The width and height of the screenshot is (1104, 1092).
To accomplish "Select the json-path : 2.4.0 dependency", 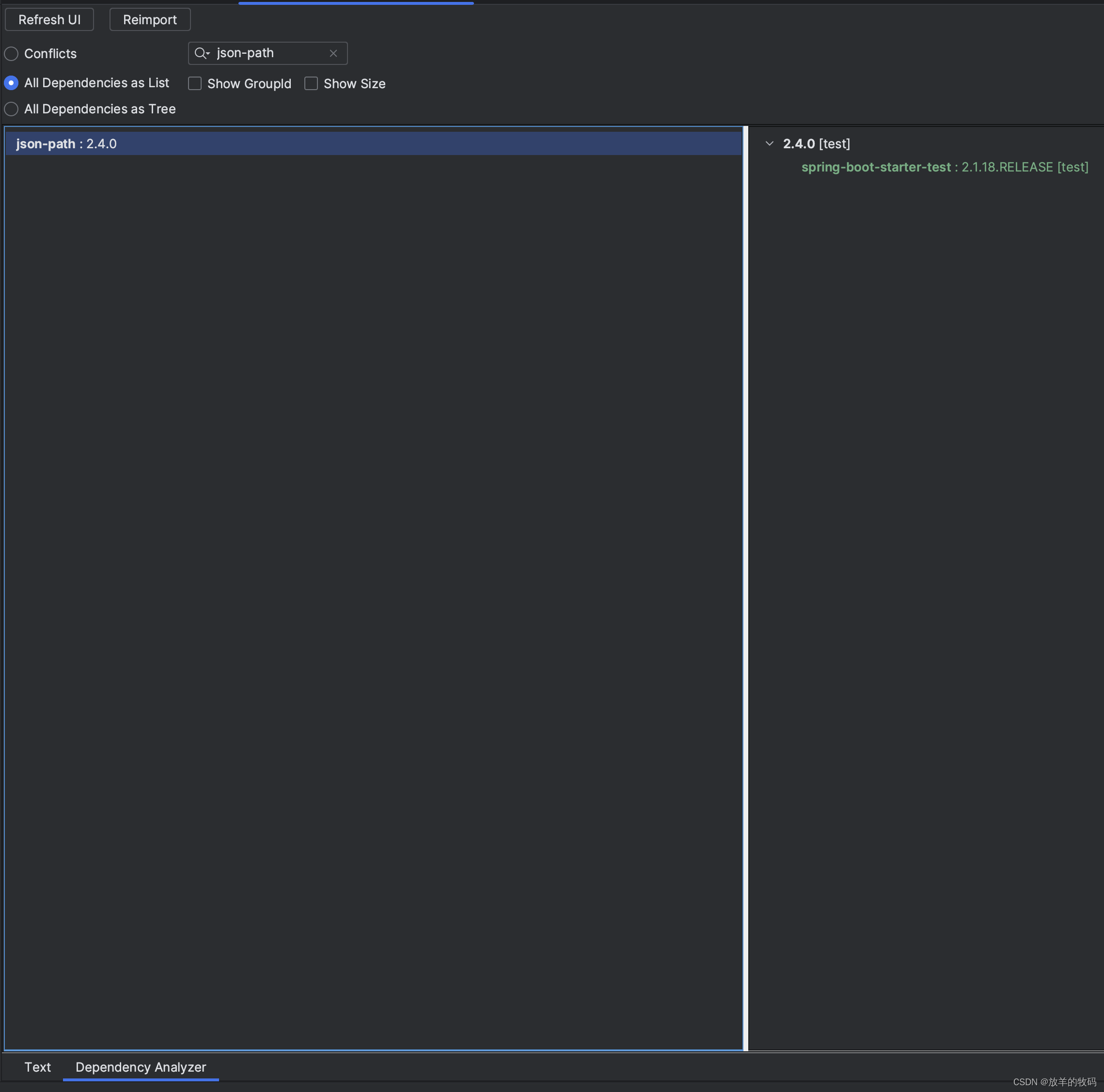I will tap(67, 143).
